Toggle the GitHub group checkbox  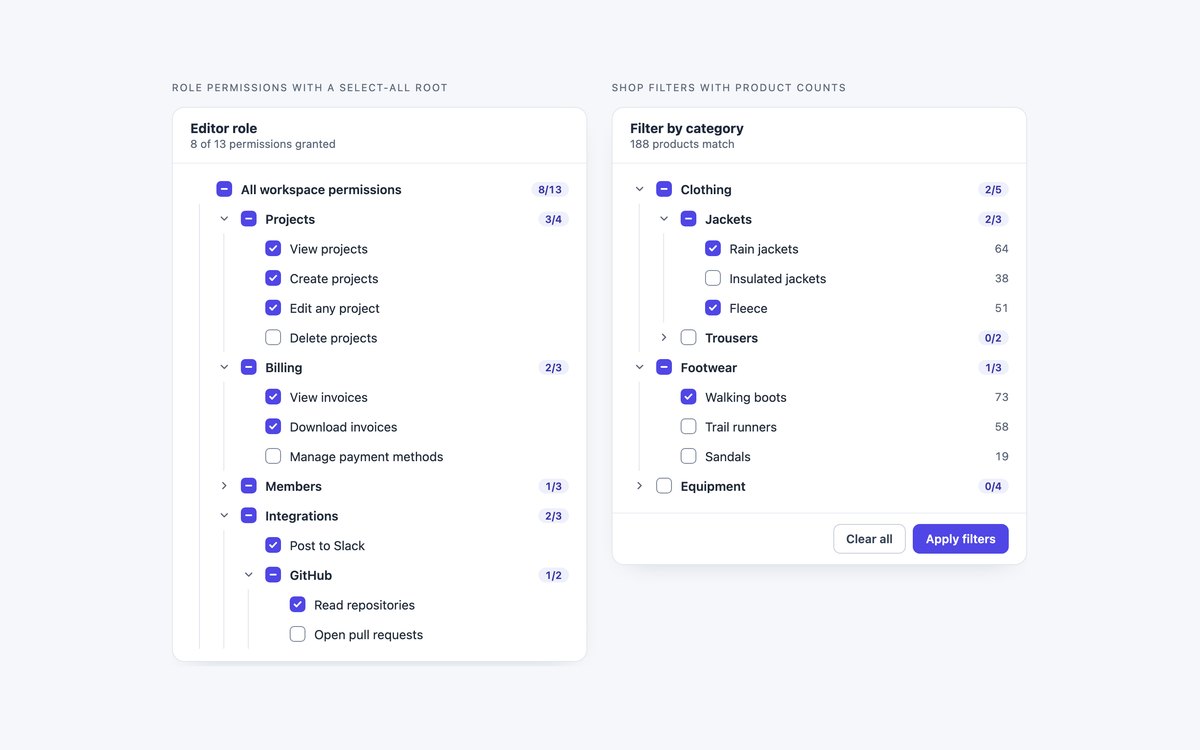click(273, 575)
